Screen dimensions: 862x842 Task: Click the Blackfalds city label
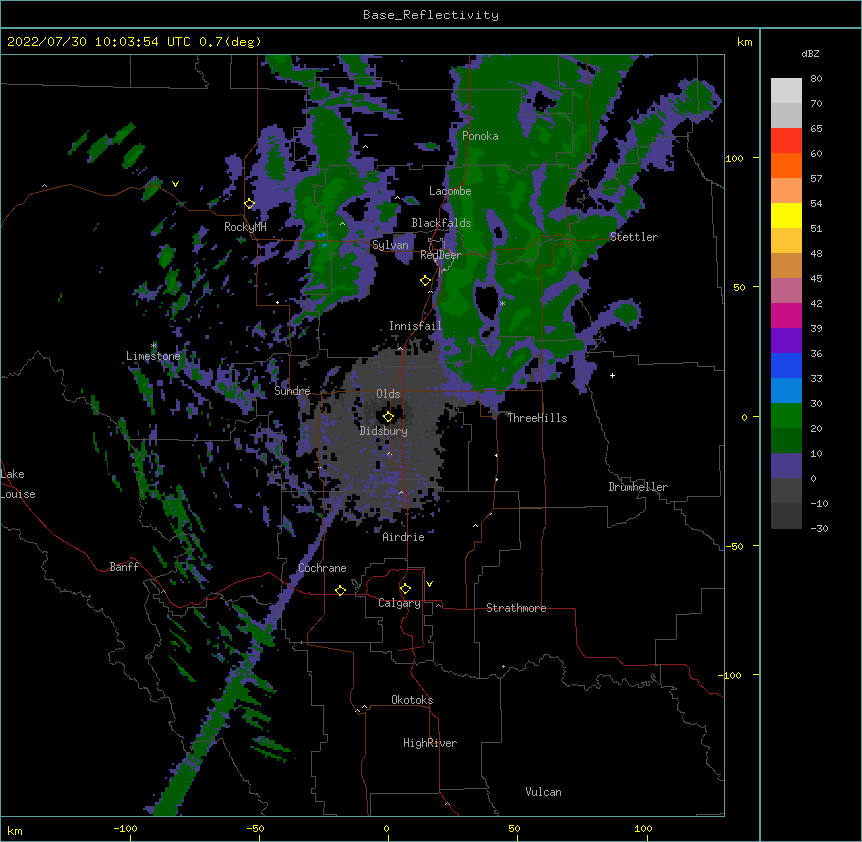click(441, 223)
